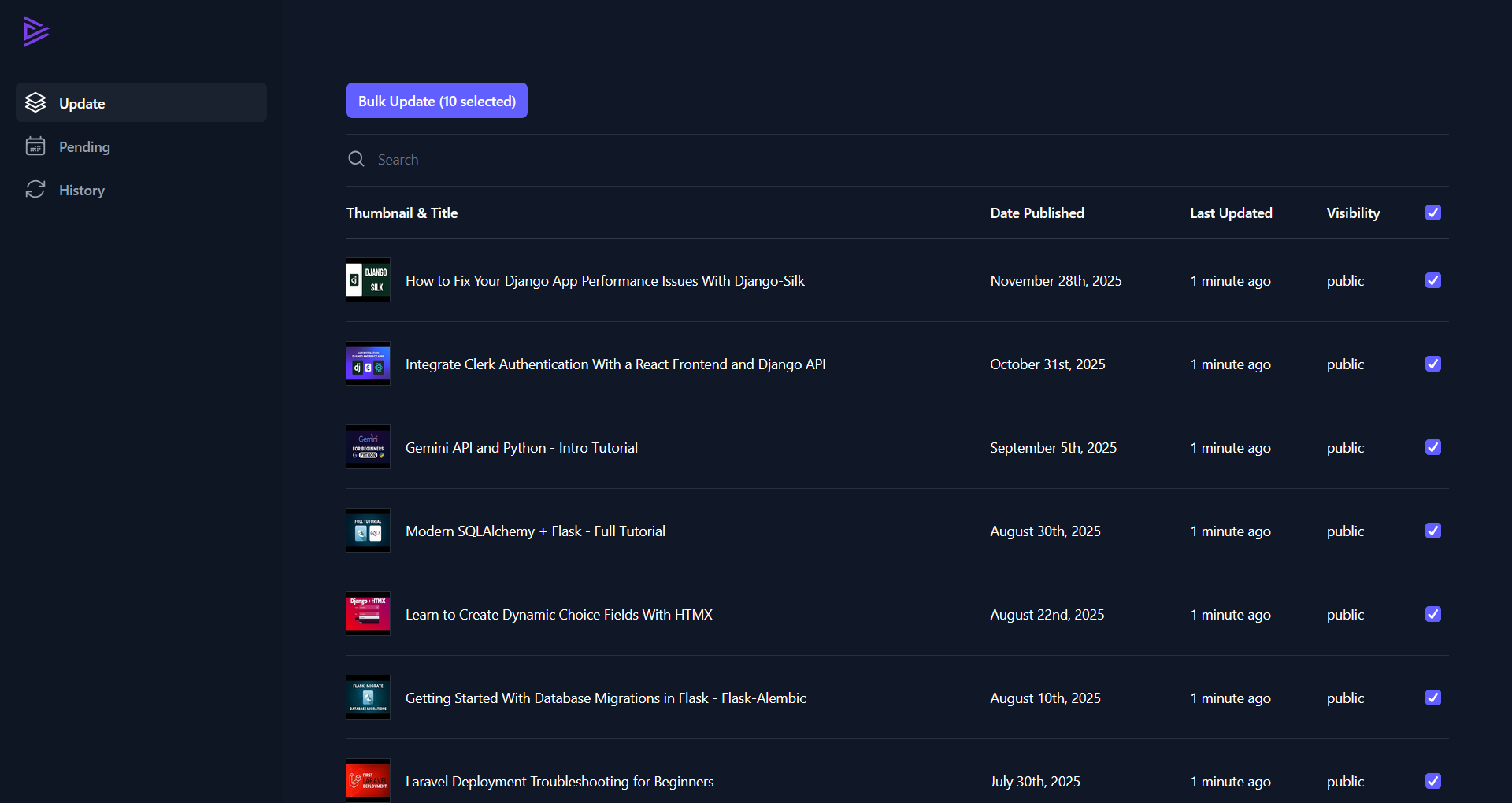Open "Learn to Create Dynamic Choice Fields With HTMX"
This screenshot has height=803, width=1512.
(x=558, y=614)
